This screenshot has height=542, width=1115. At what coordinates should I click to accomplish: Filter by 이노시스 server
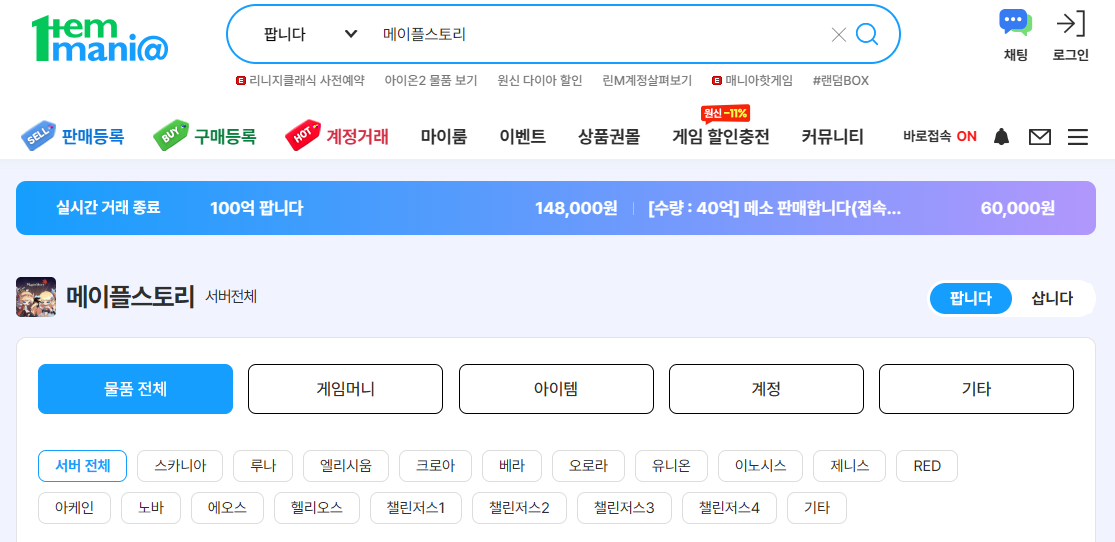[760, 466]
